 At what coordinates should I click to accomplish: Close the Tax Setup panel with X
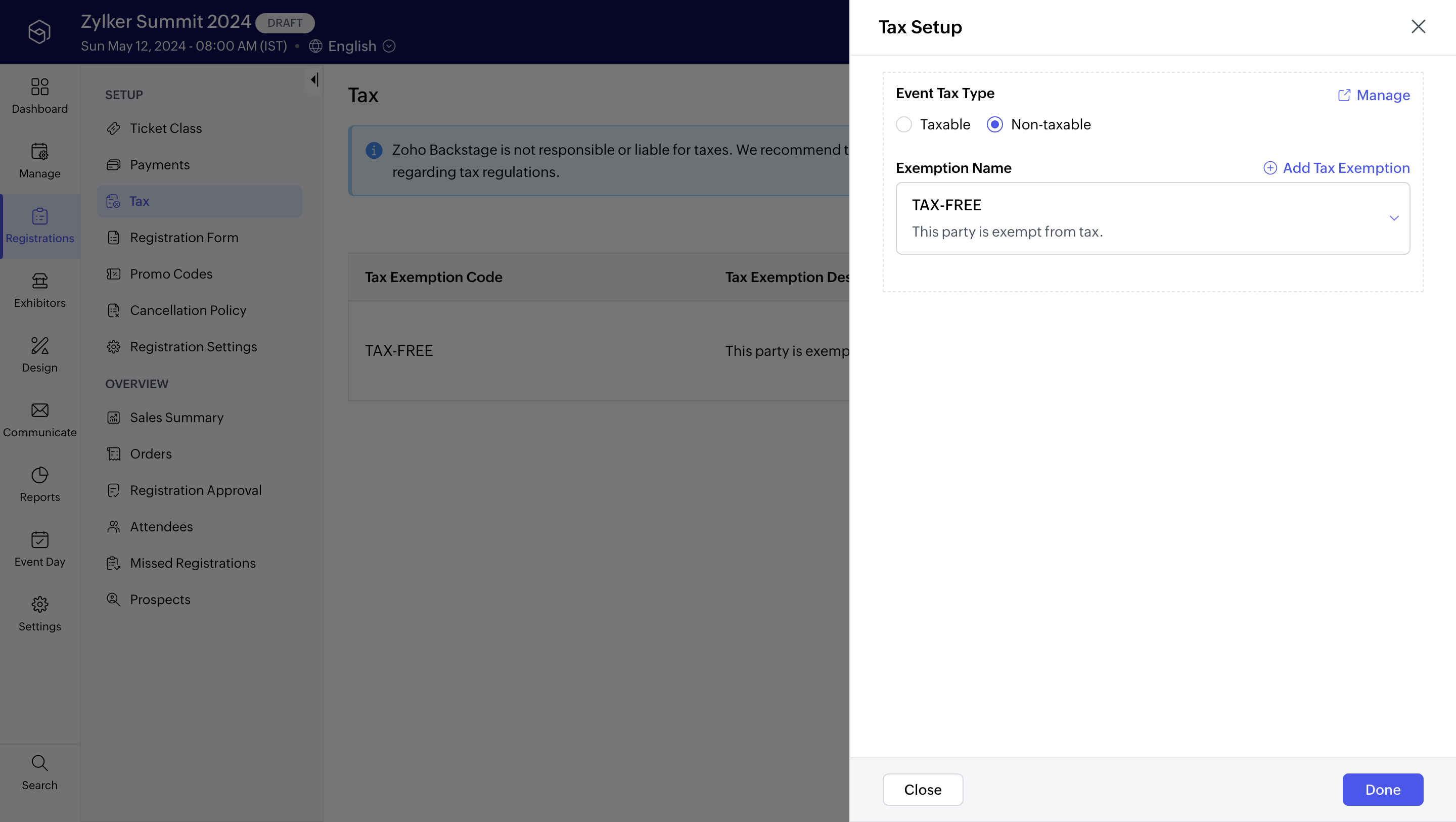pos(1418,27)
